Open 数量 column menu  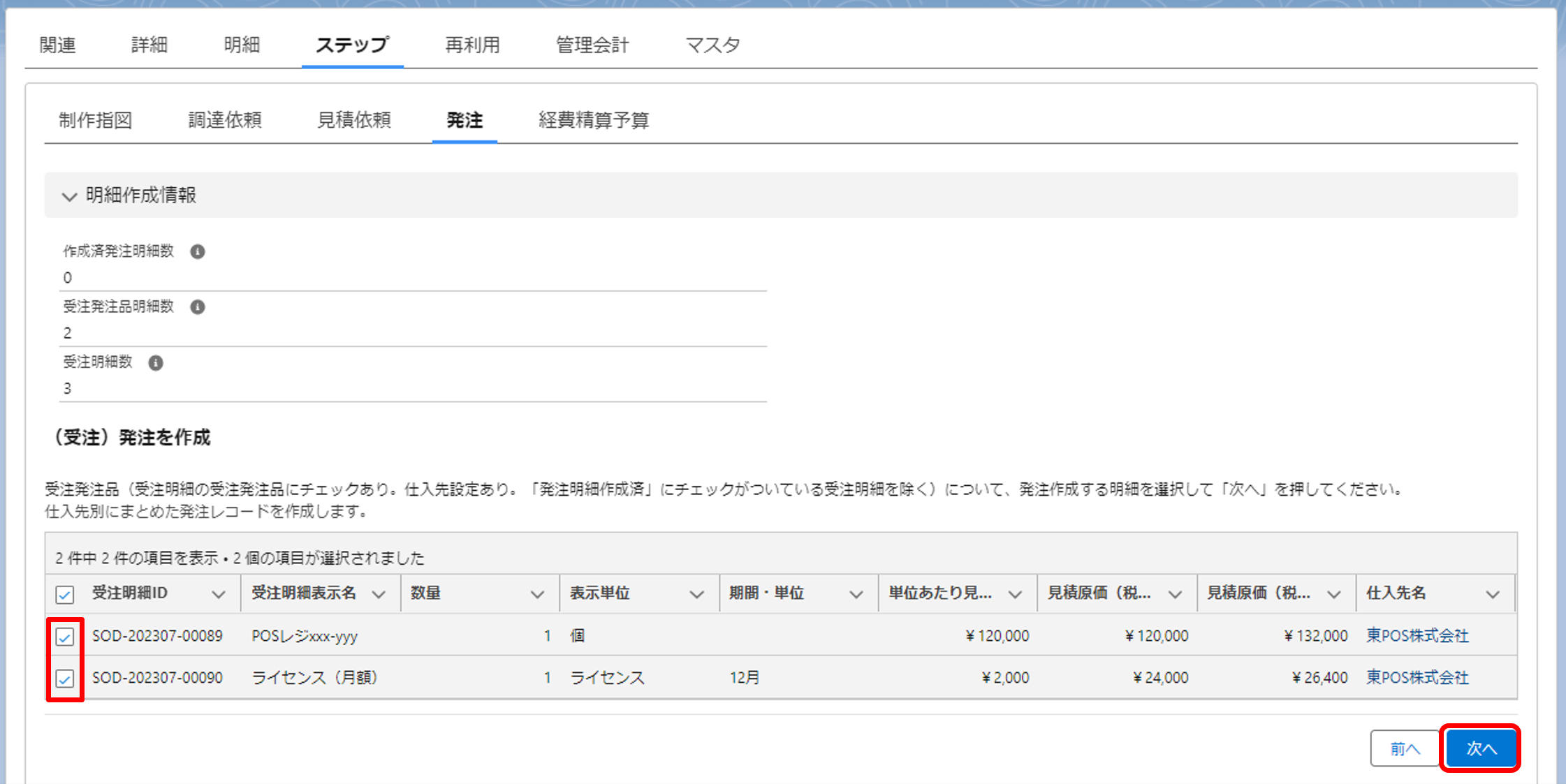pos(537,595)
